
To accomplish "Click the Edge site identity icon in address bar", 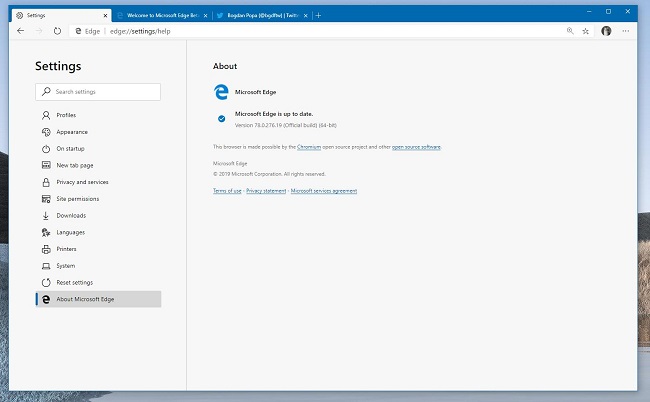I will pos(78,31).
